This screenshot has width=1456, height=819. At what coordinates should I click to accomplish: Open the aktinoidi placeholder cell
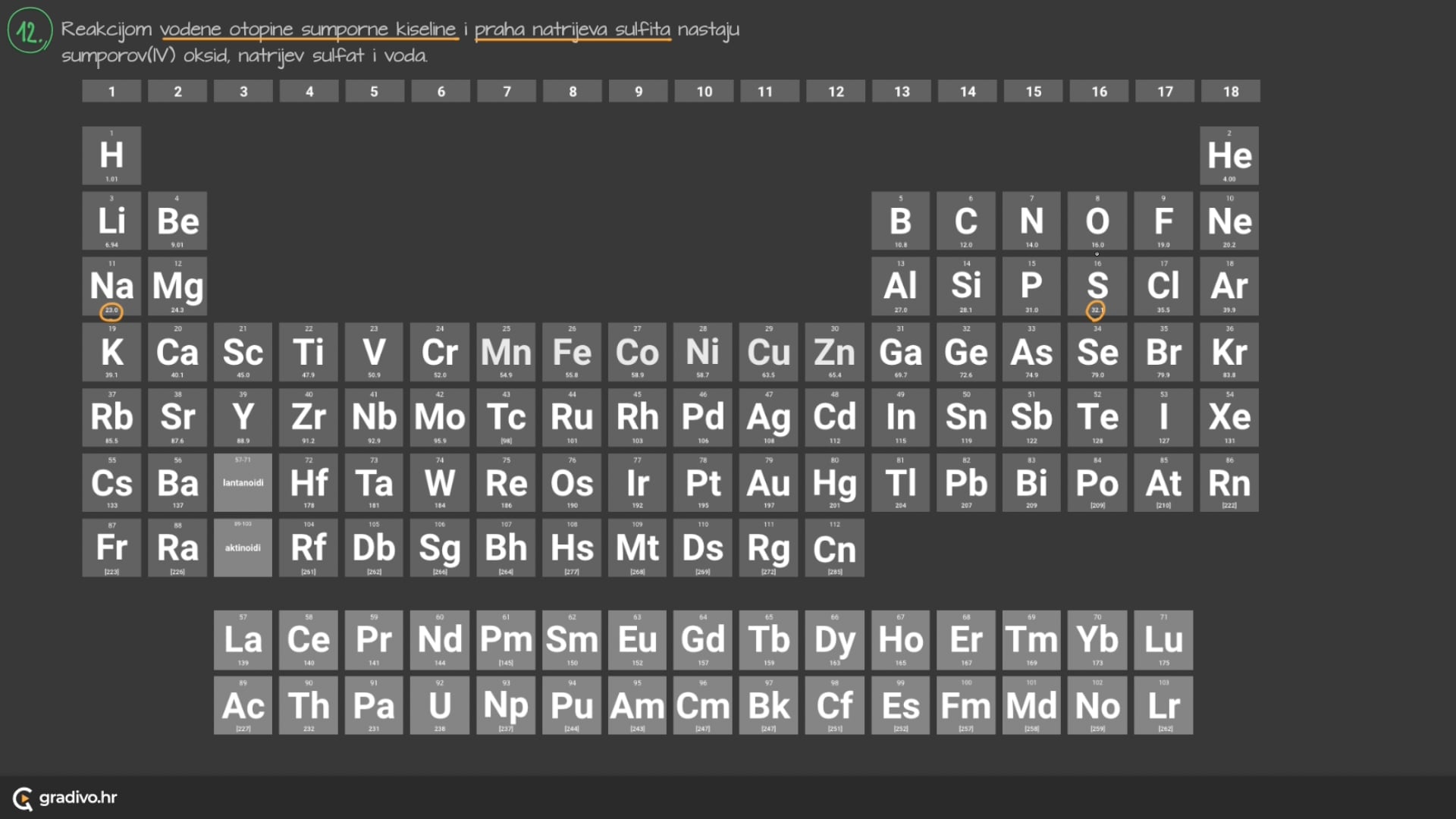point(243,548)
